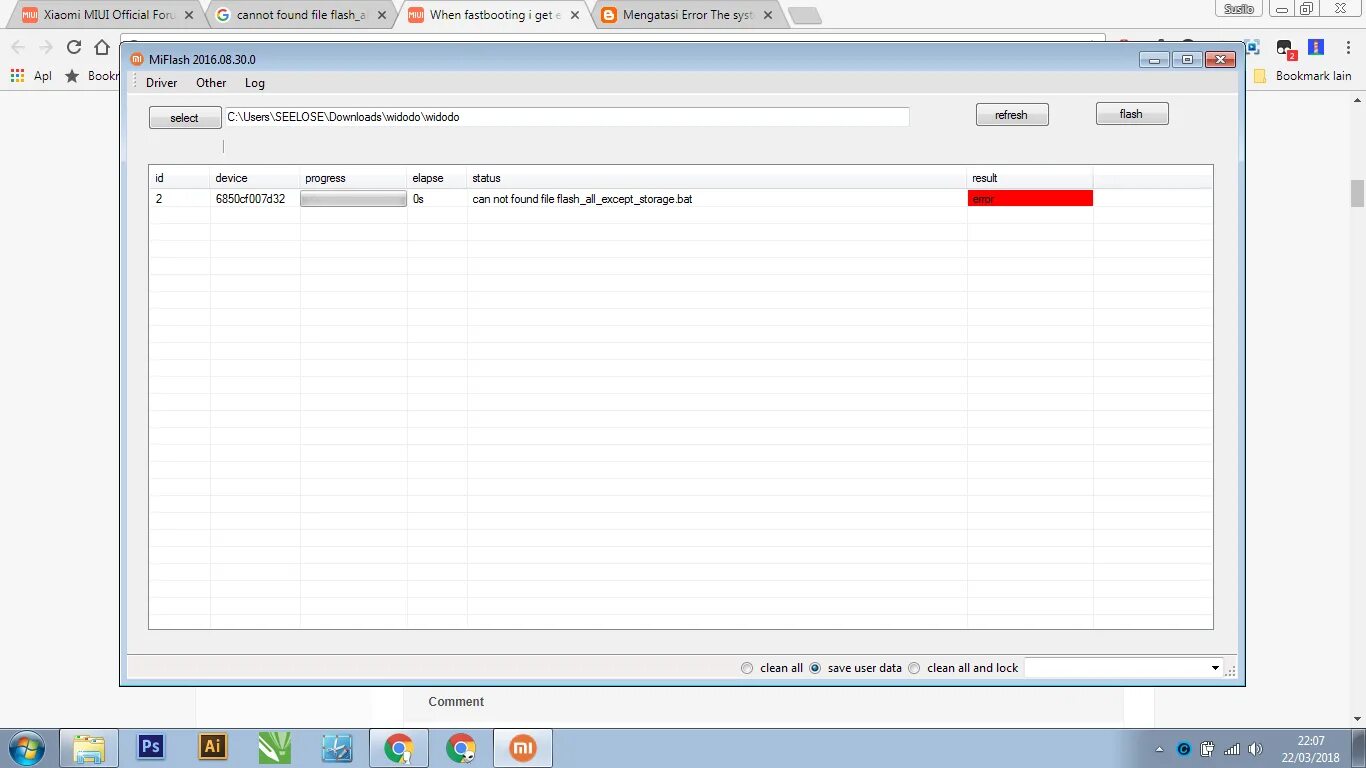The height and width of the screenshot is (768, 1366).
Task: Open the Driver menu in MiFlash
Action: click(x=161, y=83)
